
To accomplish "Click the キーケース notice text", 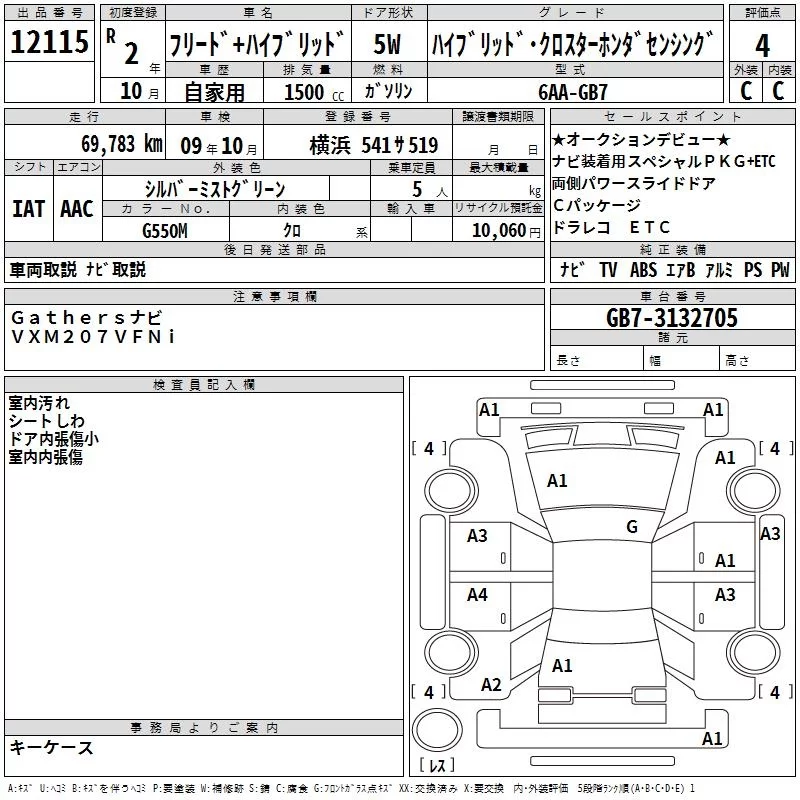I will (52, 747).
